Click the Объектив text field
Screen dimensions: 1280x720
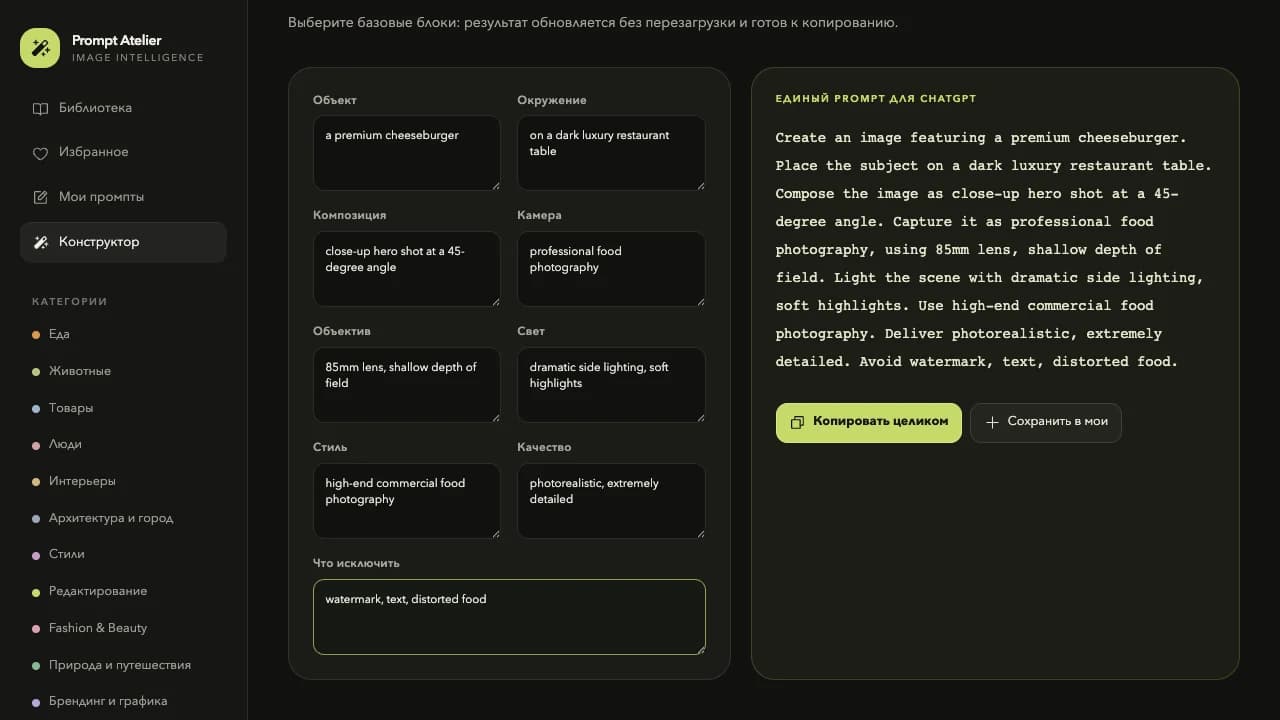(x=406, y=385)
